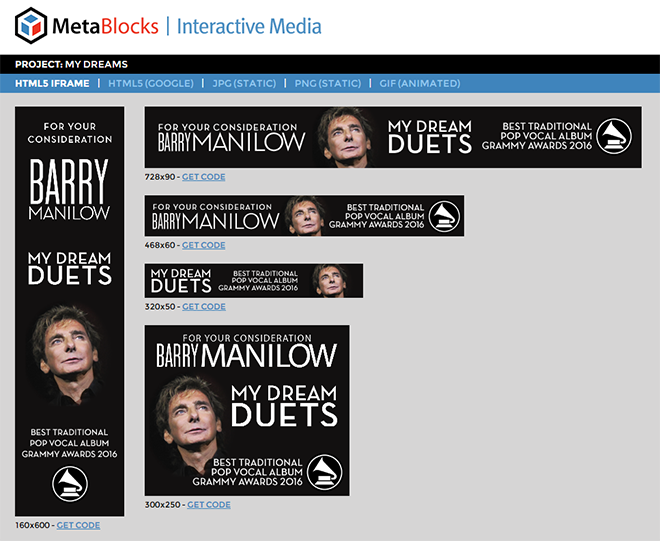Switch to the HTML5 IFRAME tab
Image resolution: width=660 pixels, height=541 pixels.
tap(52, 83)
